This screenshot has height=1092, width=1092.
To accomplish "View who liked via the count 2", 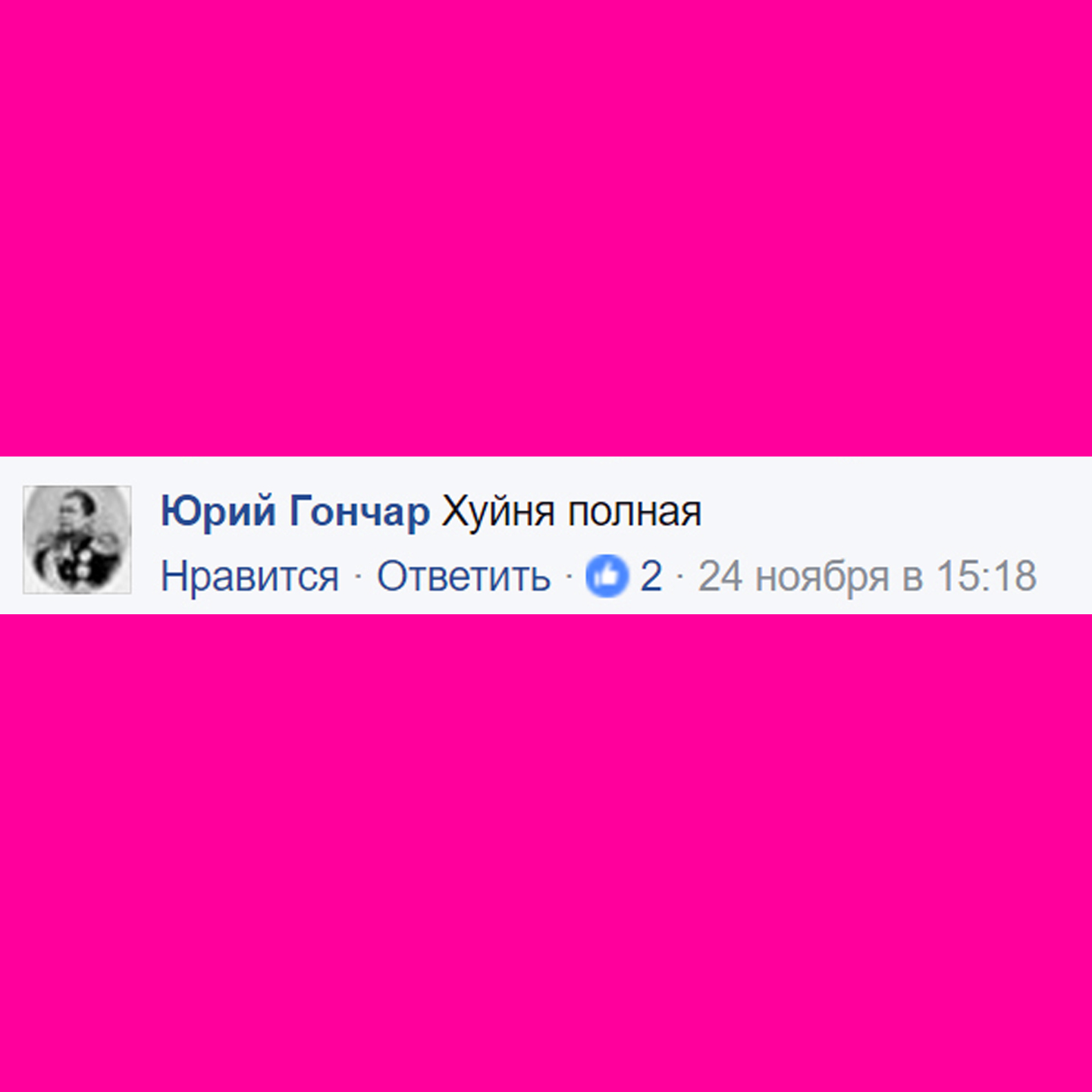I will coord(651,576).
